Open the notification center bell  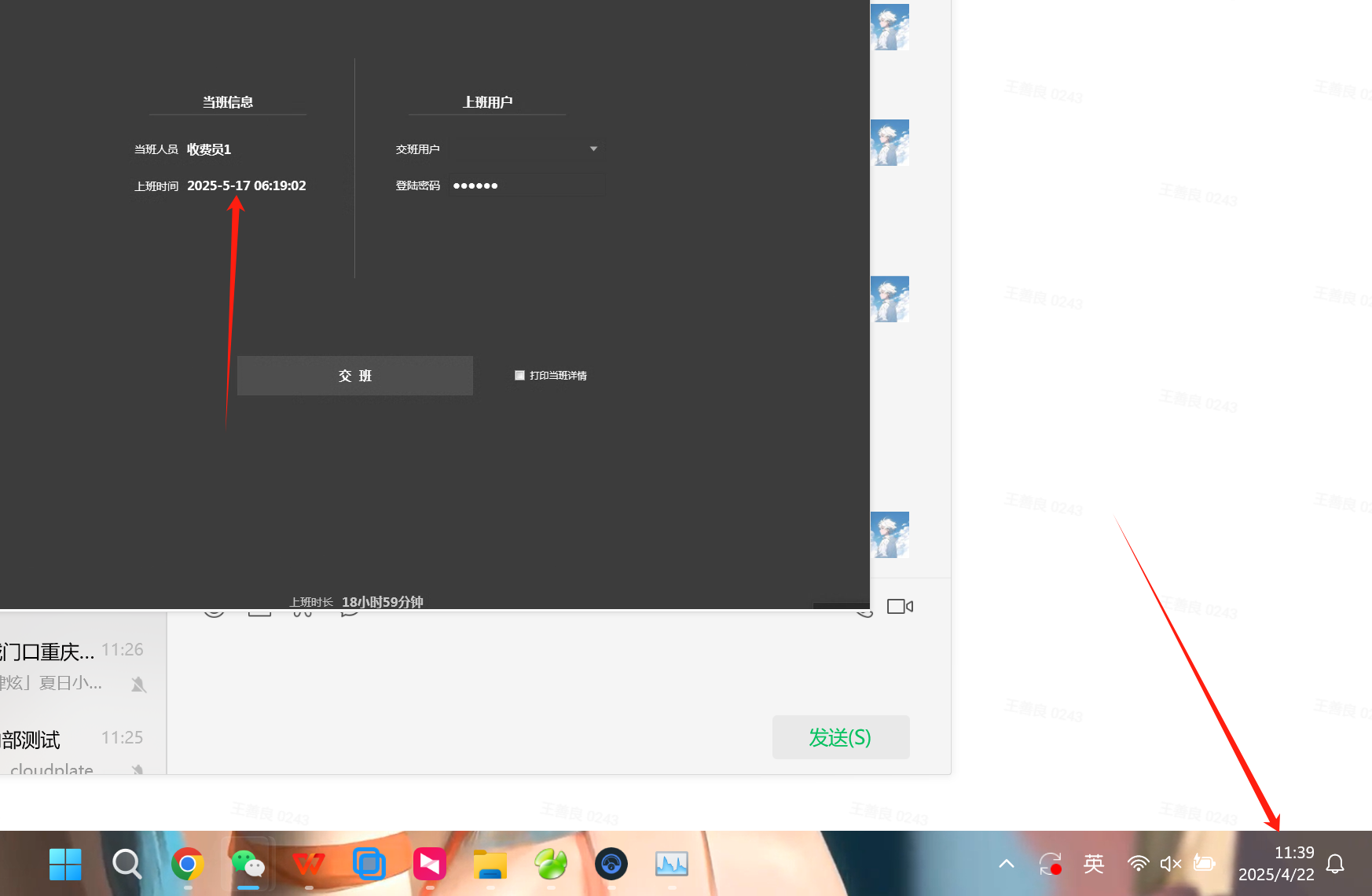click(1335, 864)
